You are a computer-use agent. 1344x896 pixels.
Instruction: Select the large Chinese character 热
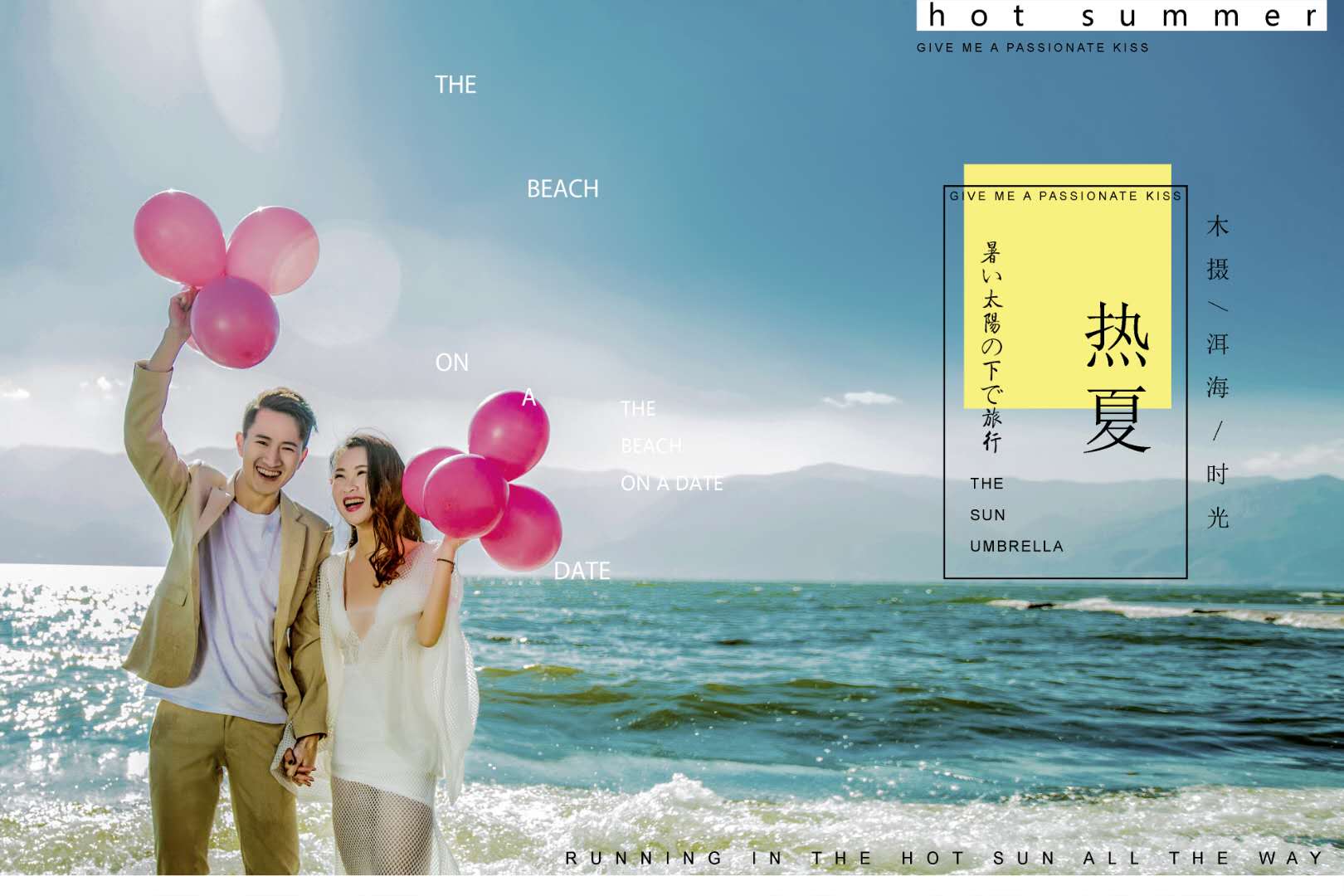click(x=1117, y=334)
